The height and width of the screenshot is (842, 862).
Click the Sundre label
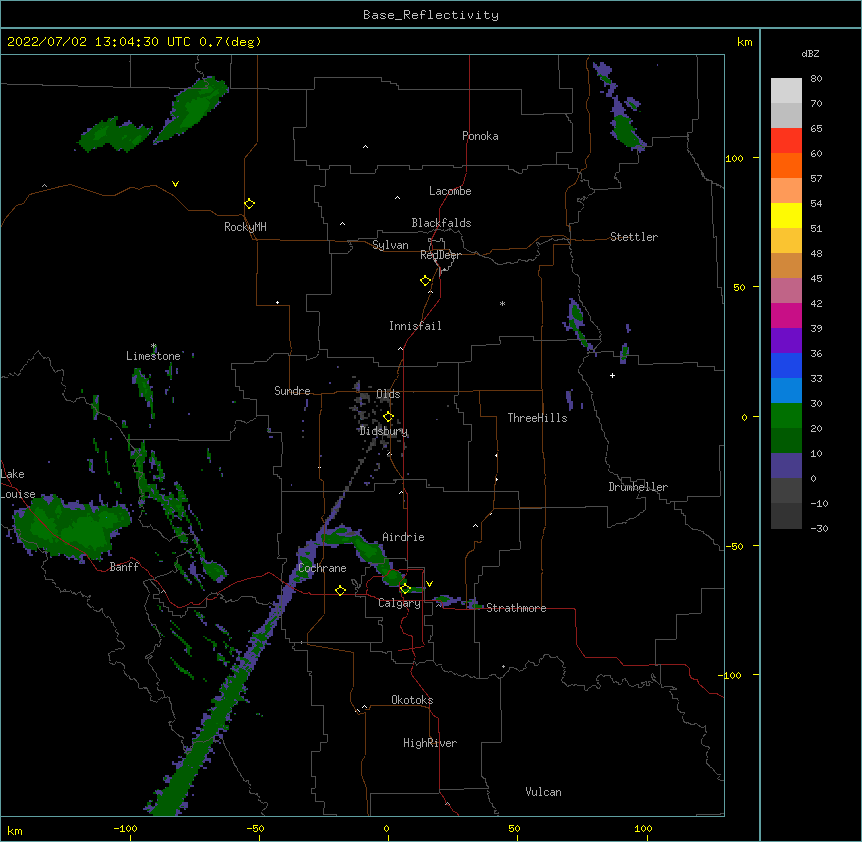pyautogui.click(x=292, y=391)
